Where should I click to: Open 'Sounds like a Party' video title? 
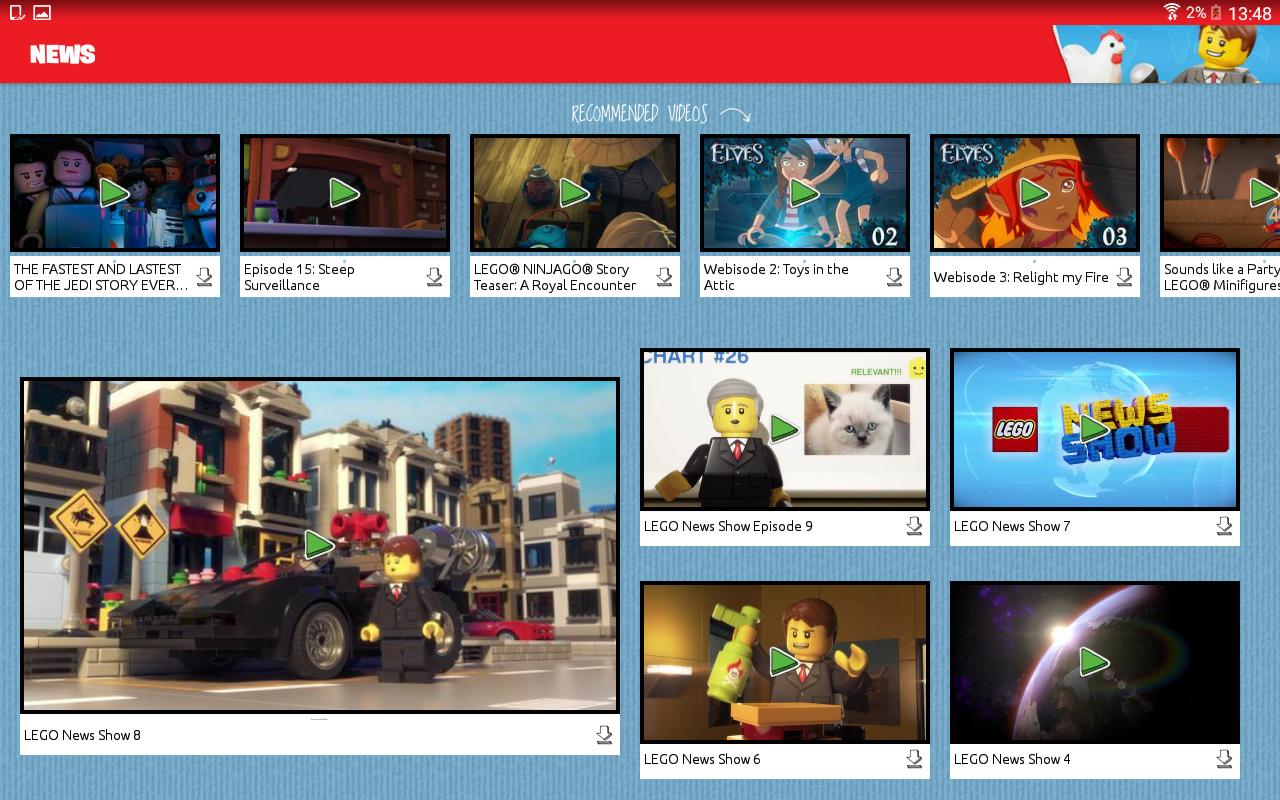1222,277
